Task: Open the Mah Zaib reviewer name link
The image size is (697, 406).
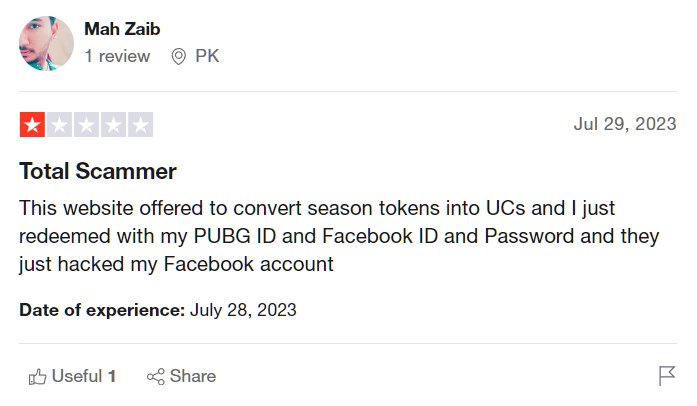Action: (x=122, y=29)
